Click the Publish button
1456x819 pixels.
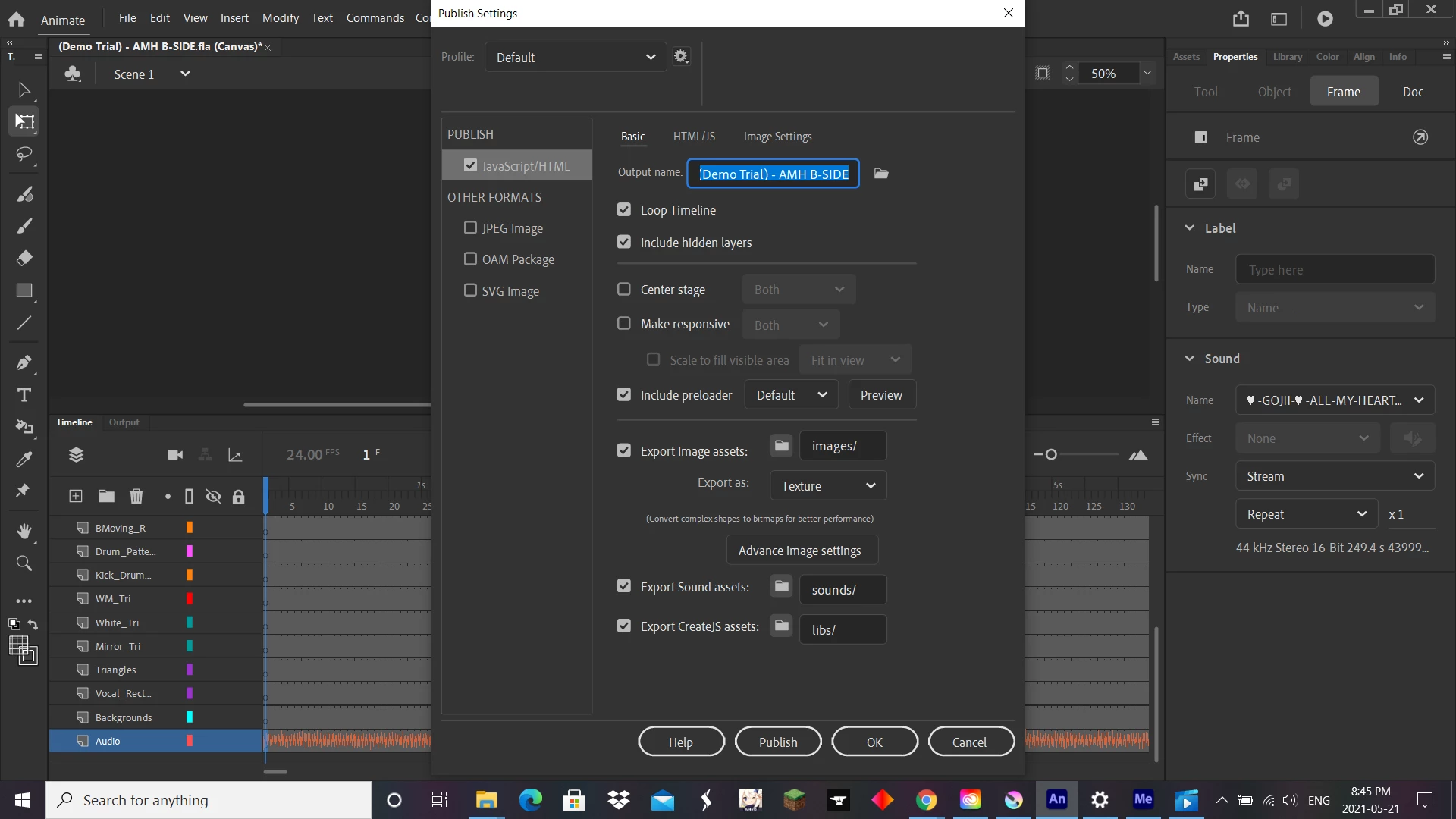pos(778,742)
